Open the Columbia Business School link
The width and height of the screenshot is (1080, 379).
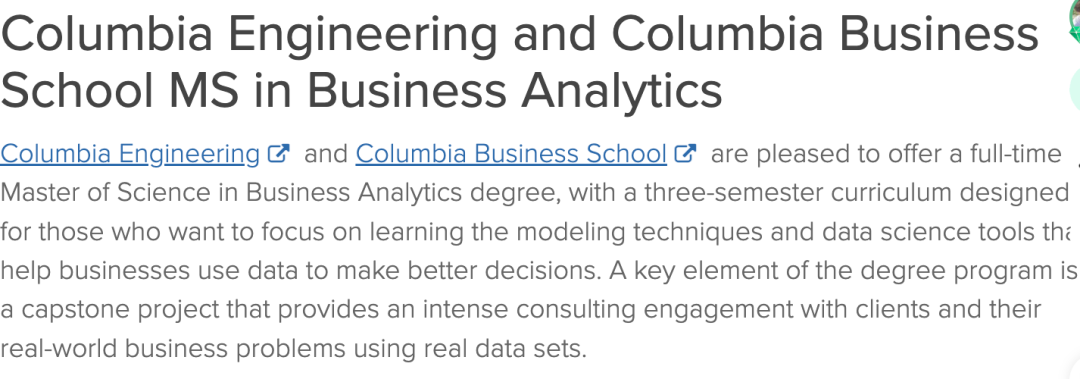511,154
